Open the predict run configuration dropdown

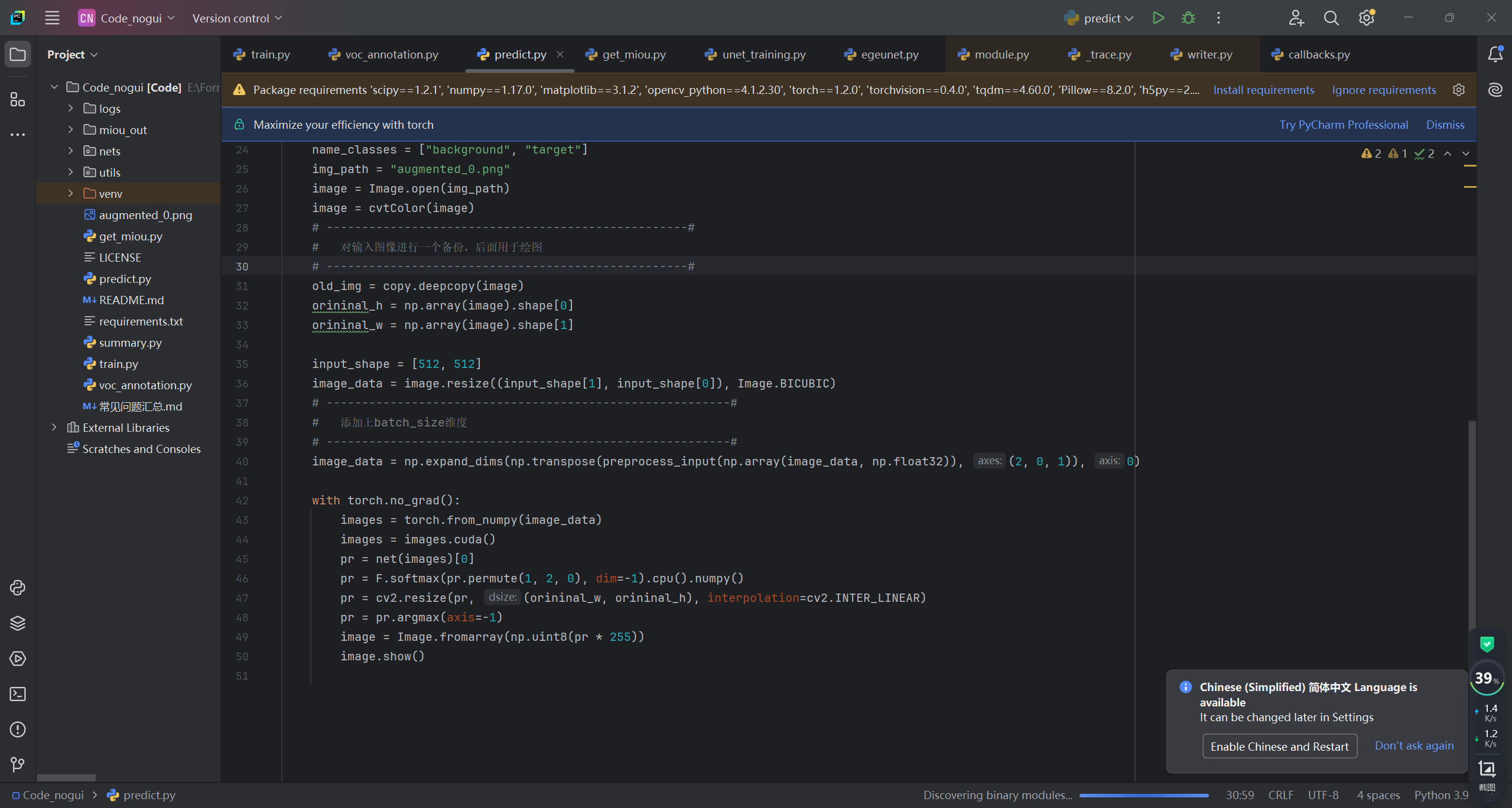pos(1103,18)
